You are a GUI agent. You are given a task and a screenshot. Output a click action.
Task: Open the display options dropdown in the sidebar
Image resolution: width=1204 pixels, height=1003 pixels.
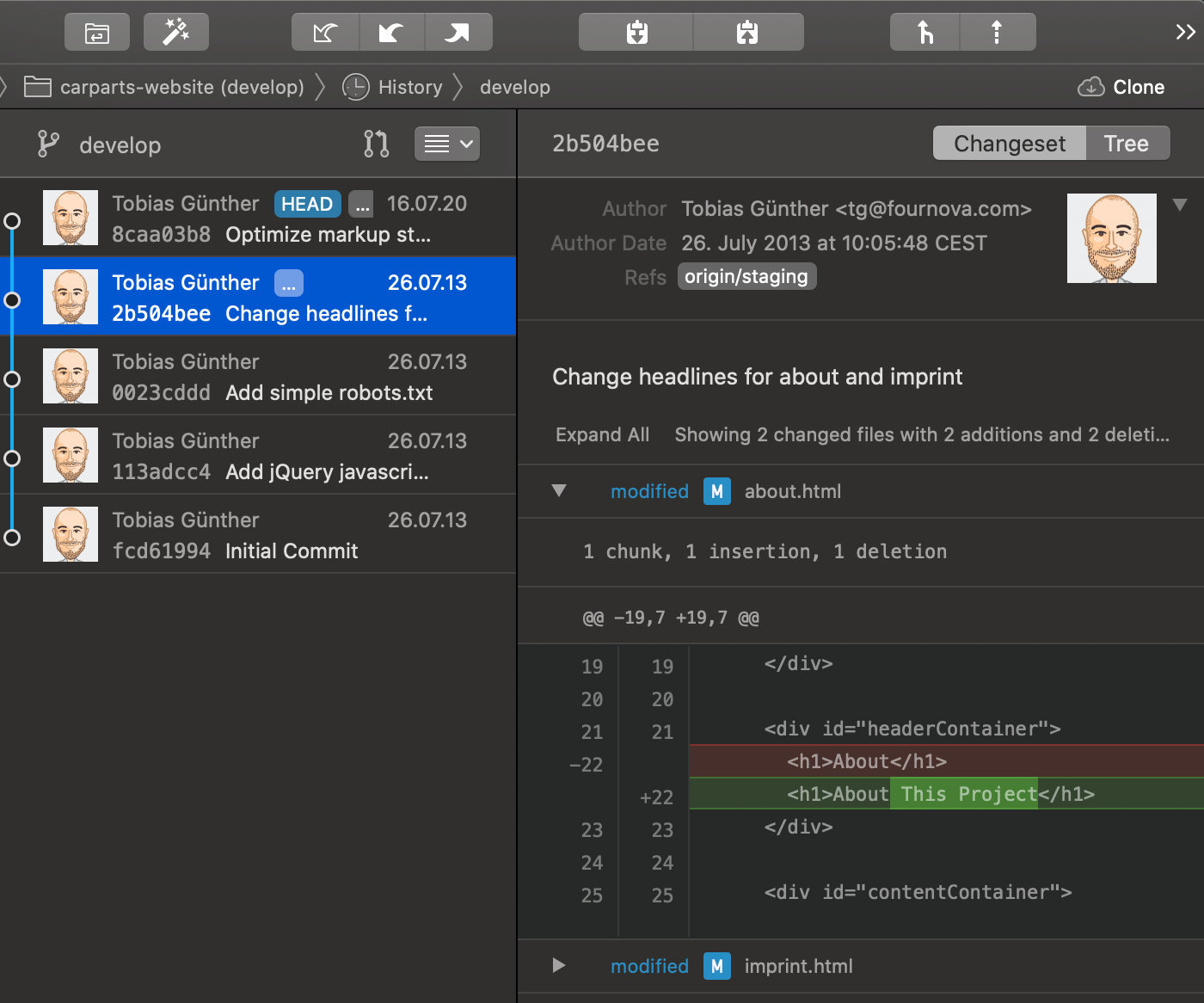[446, 144]
